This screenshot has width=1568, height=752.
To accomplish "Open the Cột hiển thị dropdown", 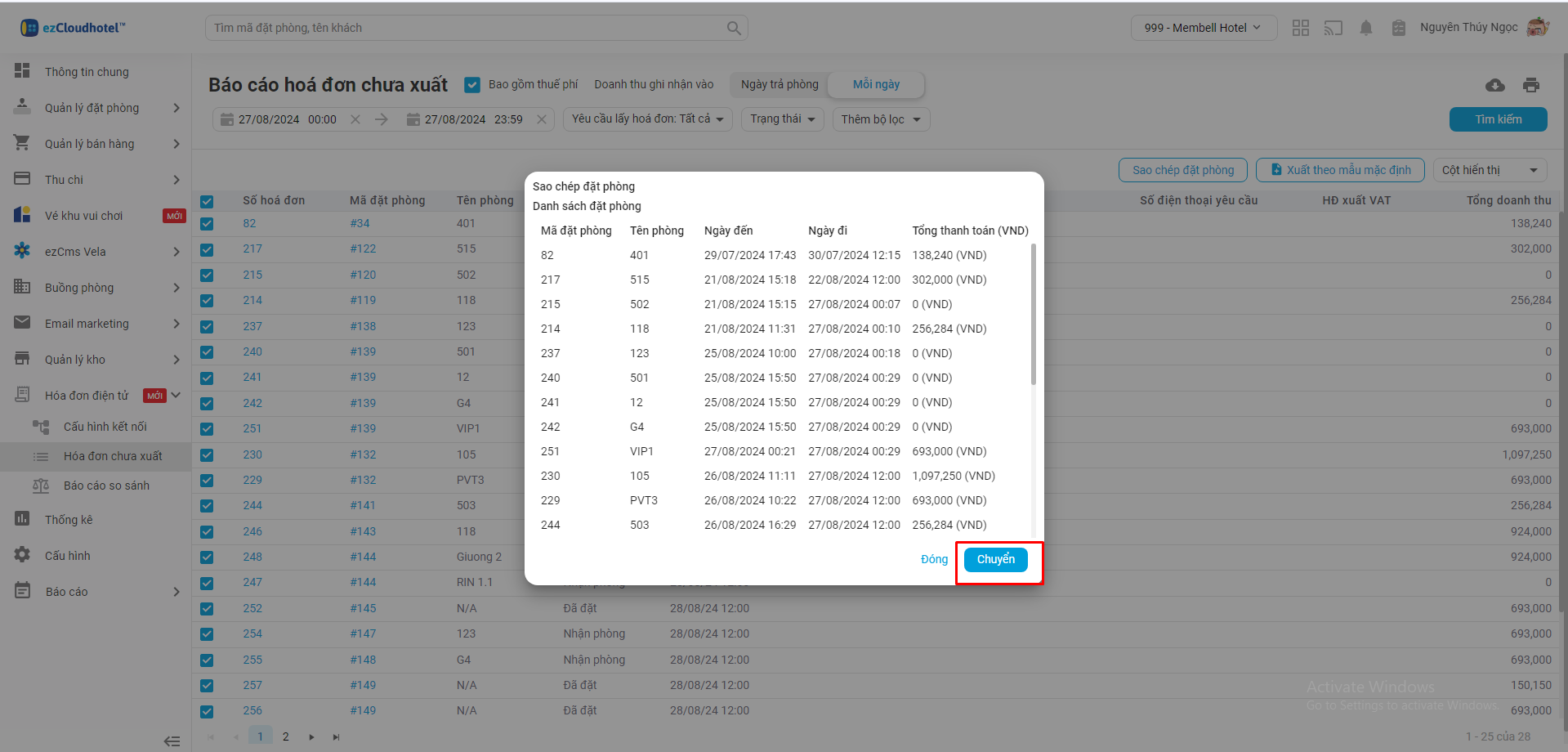I will pyautogui.click(x=1489, y=170).
